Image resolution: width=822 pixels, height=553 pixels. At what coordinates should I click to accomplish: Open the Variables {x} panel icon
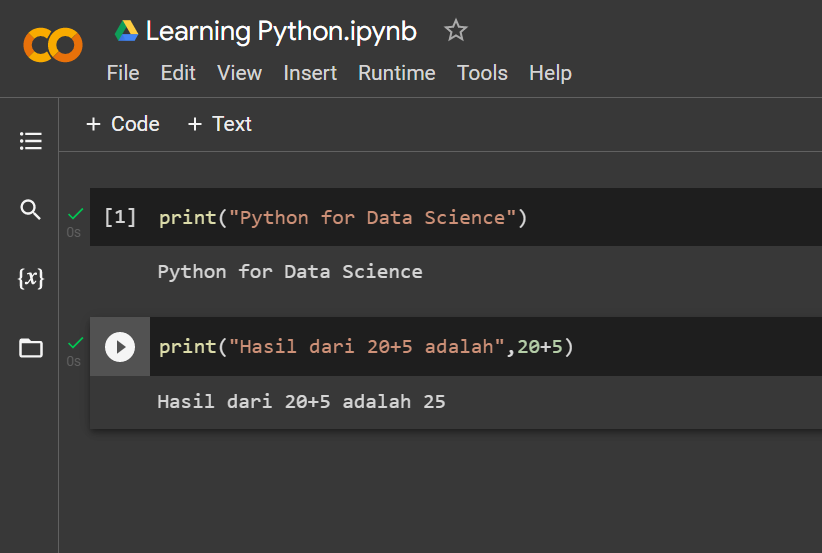[x=30, y=278]
